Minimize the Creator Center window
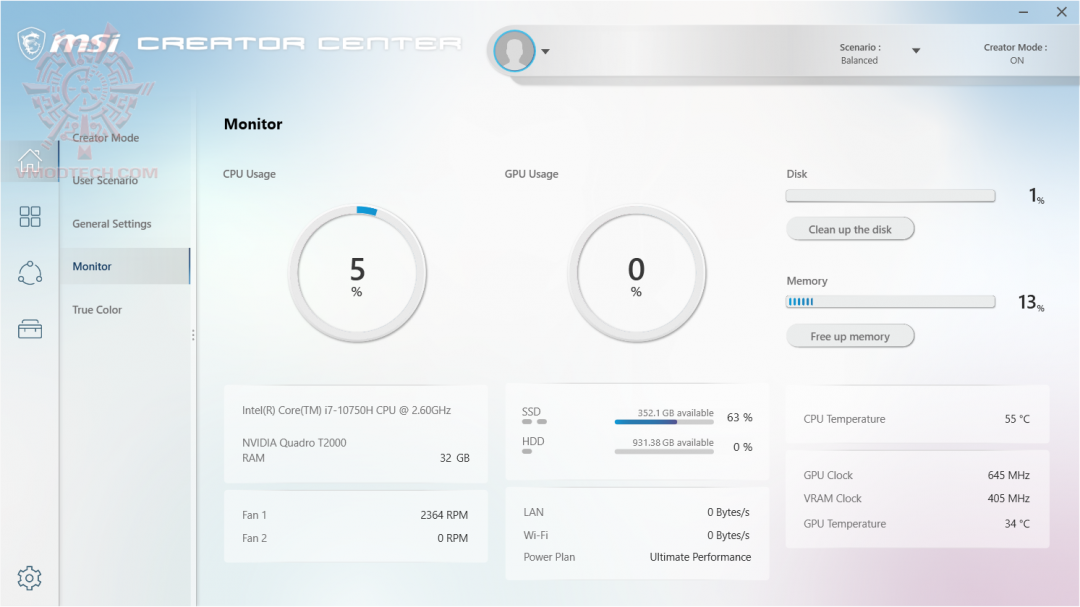Viewport: 1080px width, 607px height. tap(1024, 12)
